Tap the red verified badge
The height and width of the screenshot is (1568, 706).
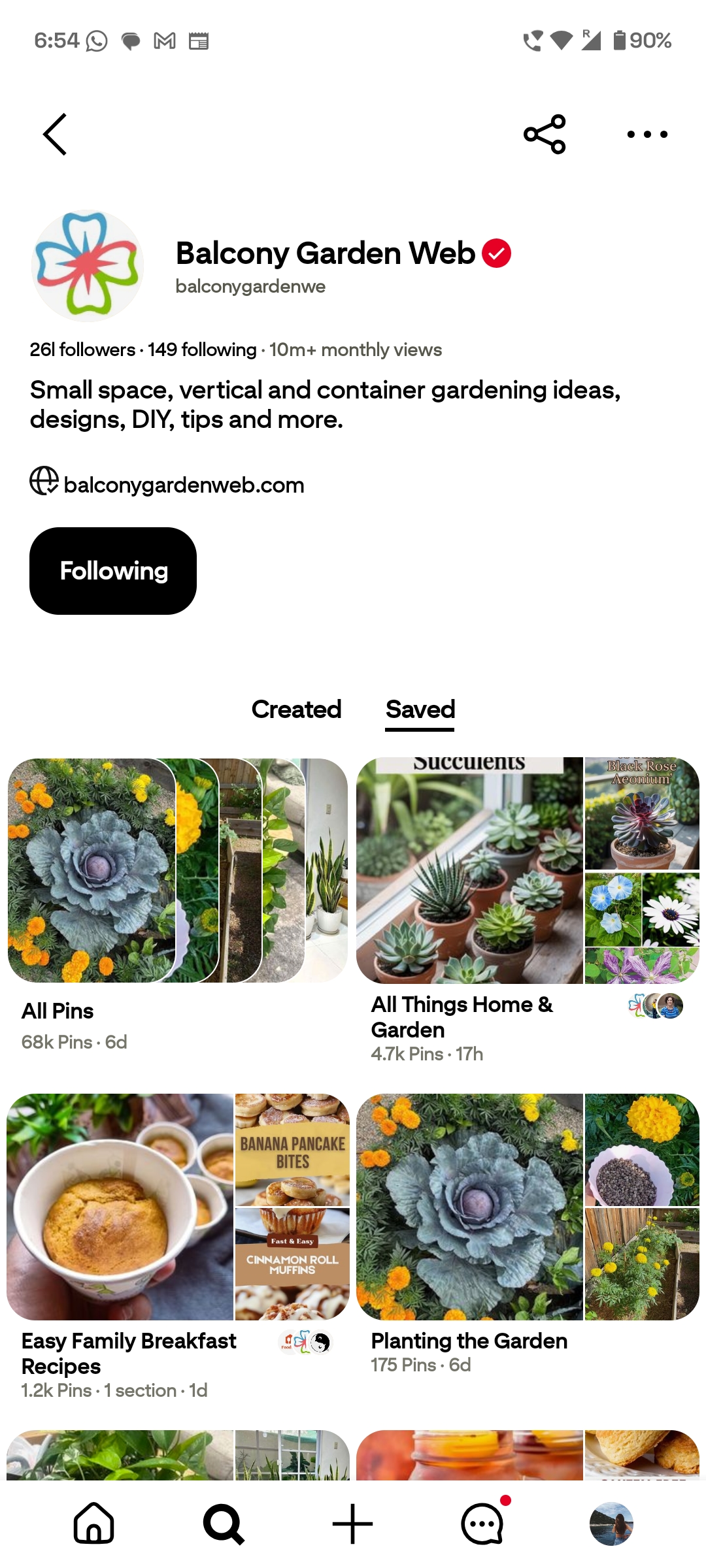497,253
